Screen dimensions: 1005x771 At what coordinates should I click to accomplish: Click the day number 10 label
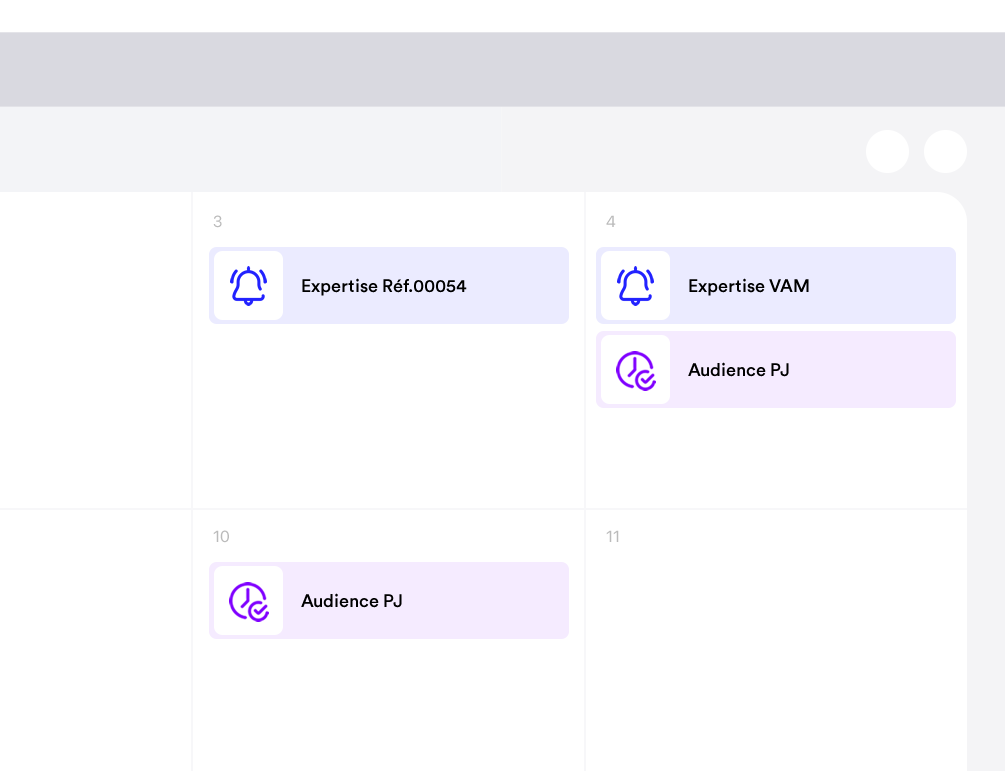point(221,537)
